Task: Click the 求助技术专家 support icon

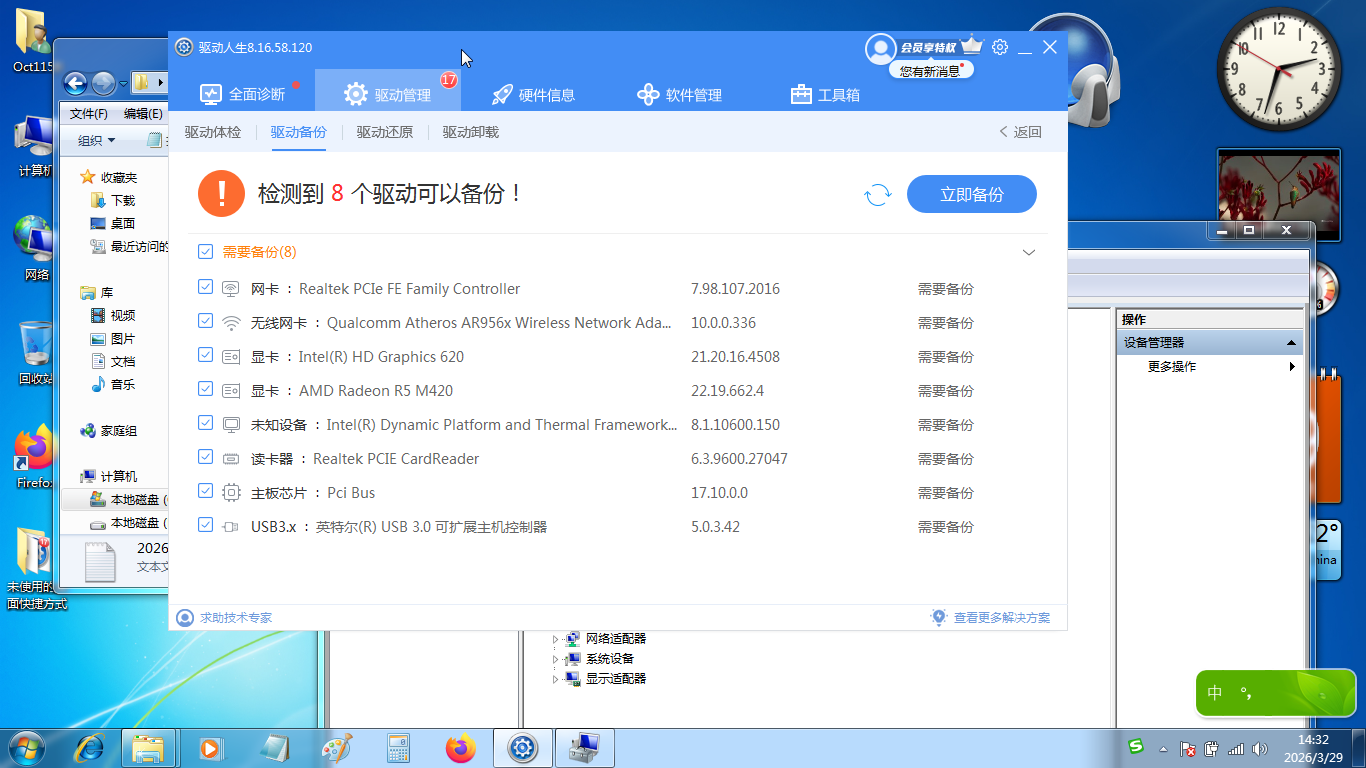Action: click(184, 618)
